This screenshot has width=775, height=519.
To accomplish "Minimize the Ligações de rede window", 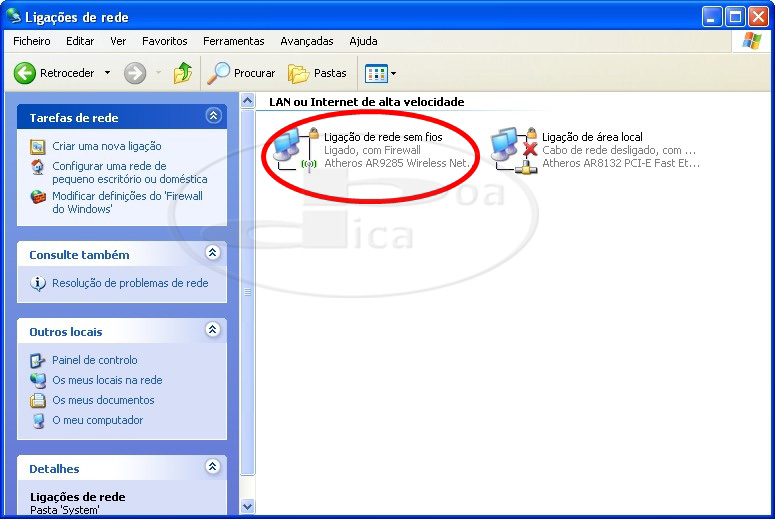I will pos(711,17).
